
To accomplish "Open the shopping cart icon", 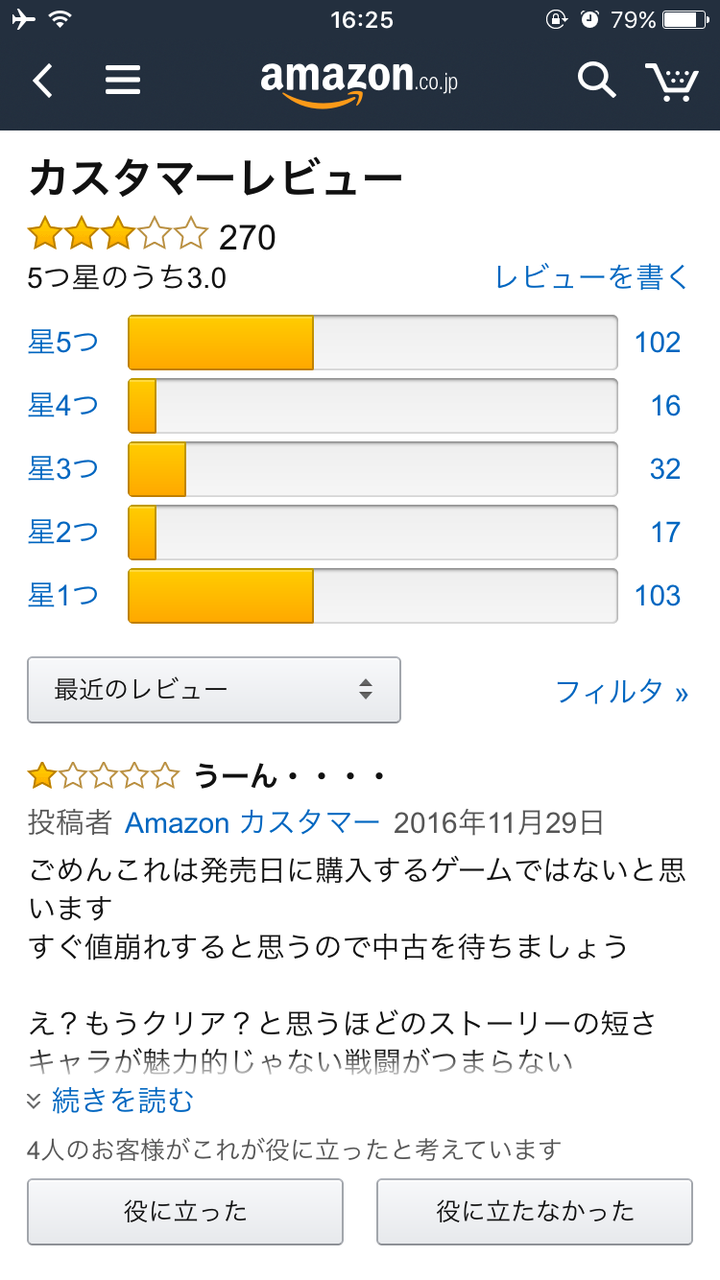I will 672,80.
